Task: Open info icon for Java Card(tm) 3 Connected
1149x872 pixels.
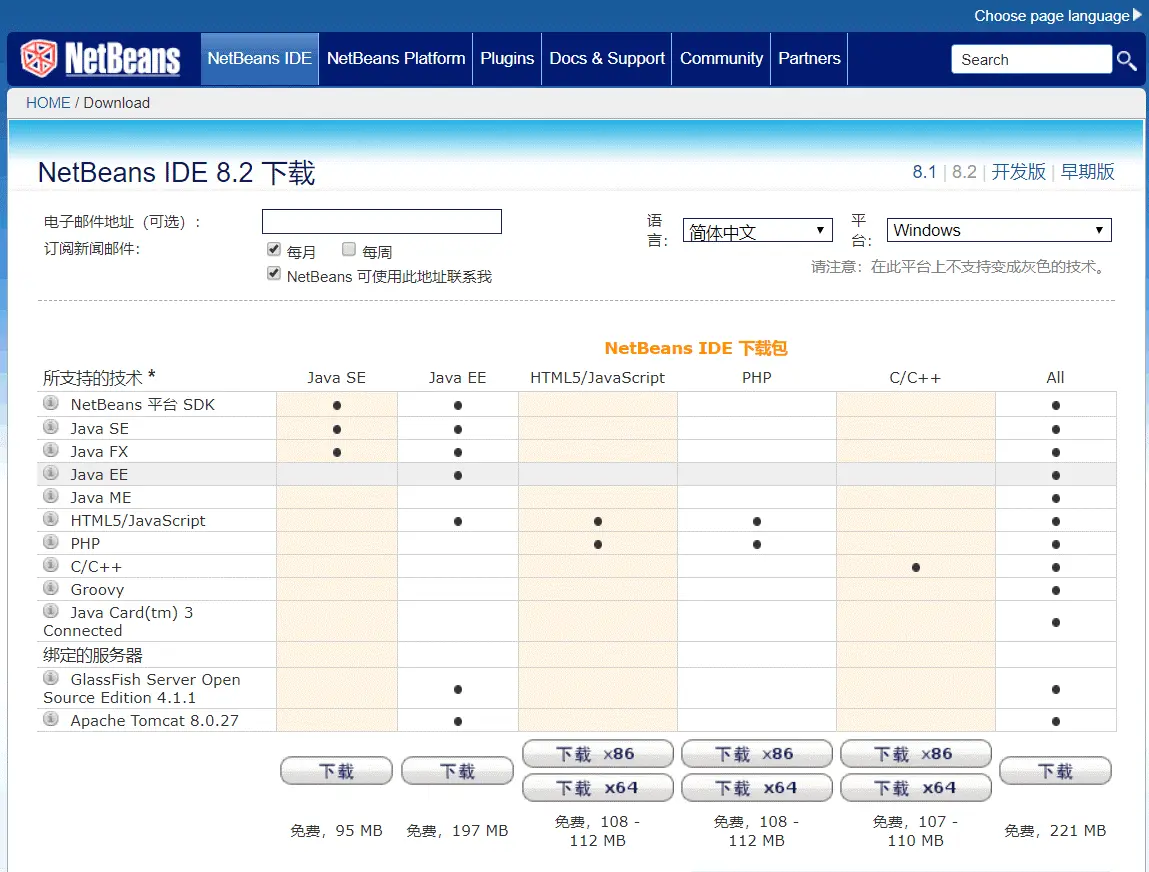Action: [51, 610]
